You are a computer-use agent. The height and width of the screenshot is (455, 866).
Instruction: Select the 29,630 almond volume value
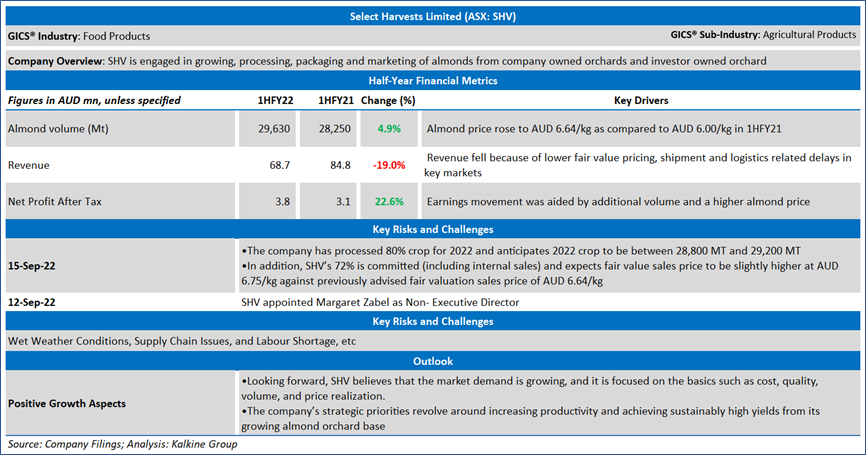point(274,129)
